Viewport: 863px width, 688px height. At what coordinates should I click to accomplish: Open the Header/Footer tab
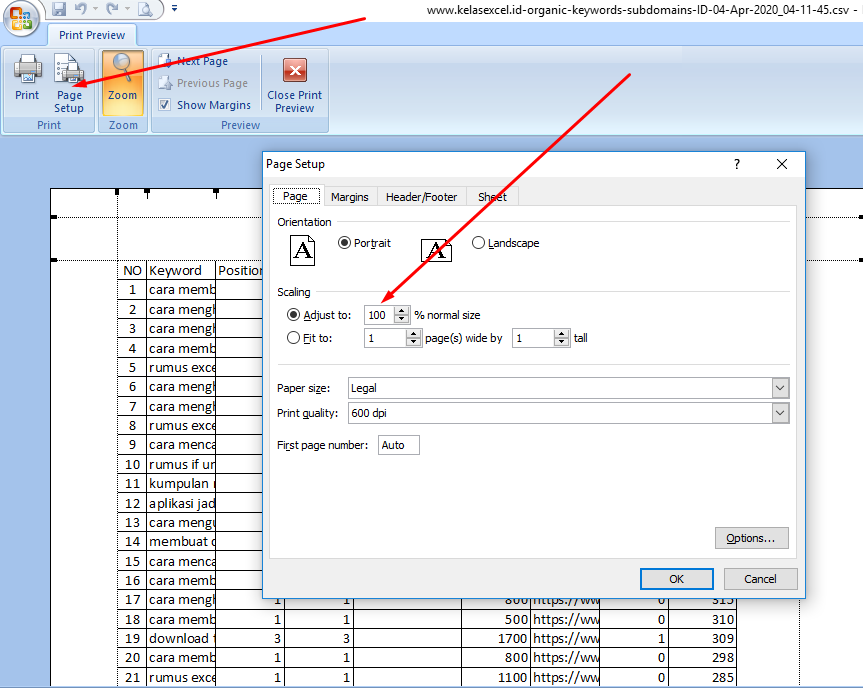(x=421, y=197)
